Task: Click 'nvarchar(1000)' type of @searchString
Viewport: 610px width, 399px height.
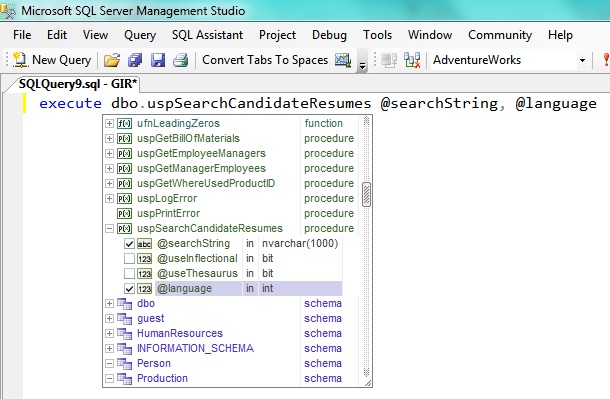Action: (x=300, y=243)
